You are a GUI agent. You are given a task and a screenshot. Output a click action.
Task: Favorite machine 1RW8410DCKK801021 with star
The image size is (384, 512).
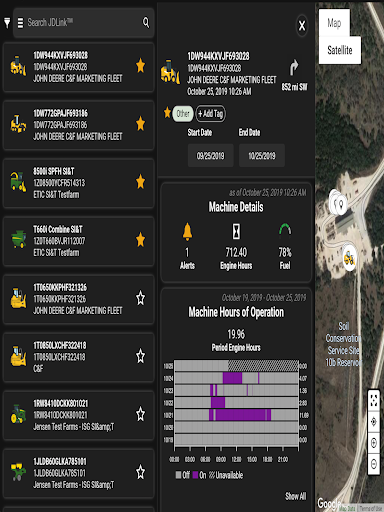(141, 414)
